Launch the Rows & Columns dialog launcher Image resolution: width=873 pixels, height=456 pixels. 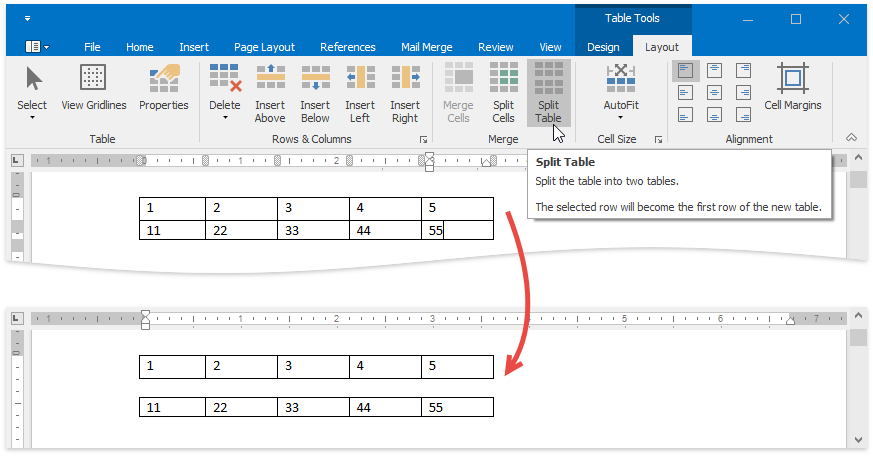(423, 140)
